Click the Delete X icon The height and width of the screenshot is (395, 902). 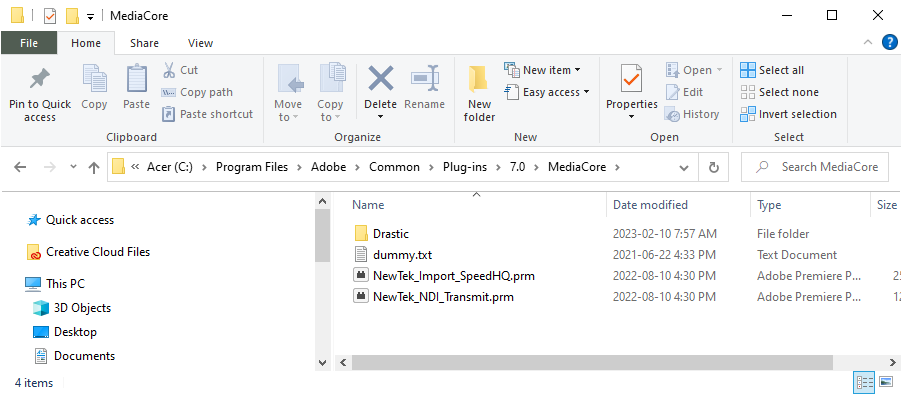380,78
